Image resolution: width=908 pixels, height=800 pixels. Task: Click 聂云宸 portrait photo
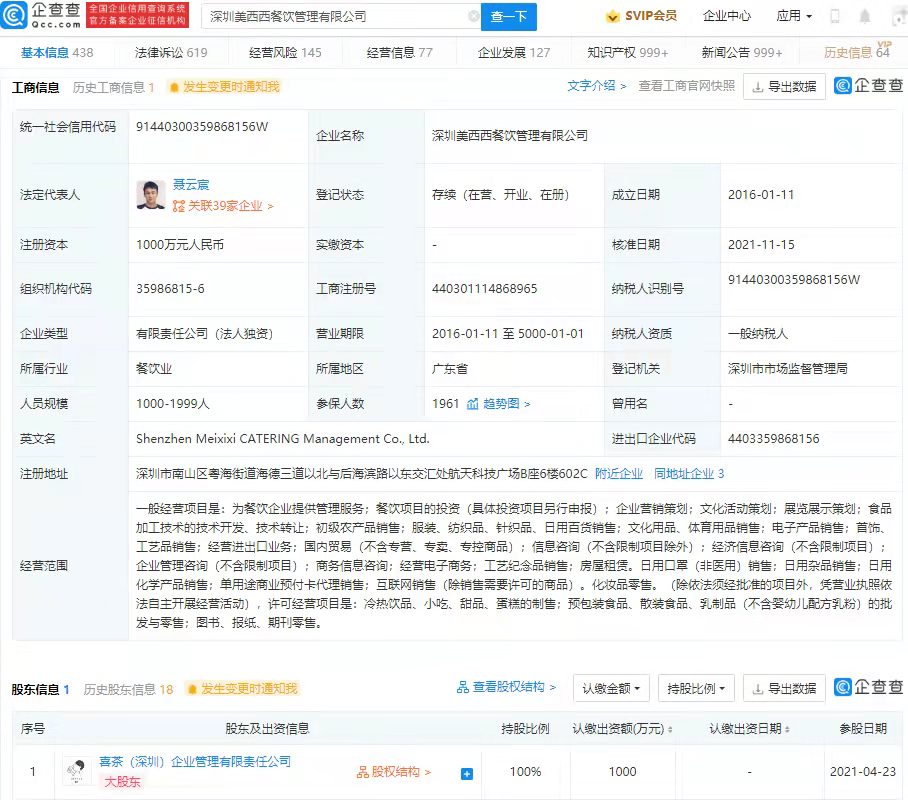(151, 195)
